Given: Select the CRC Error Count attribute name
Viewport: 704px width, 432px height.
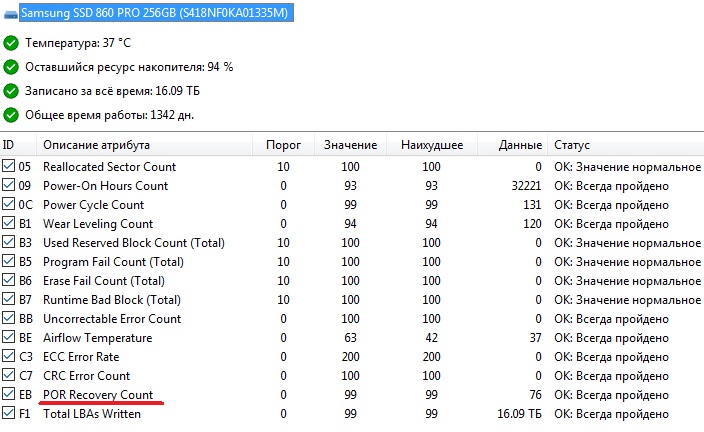Looking at the screenshot, I should click(86, 375).
